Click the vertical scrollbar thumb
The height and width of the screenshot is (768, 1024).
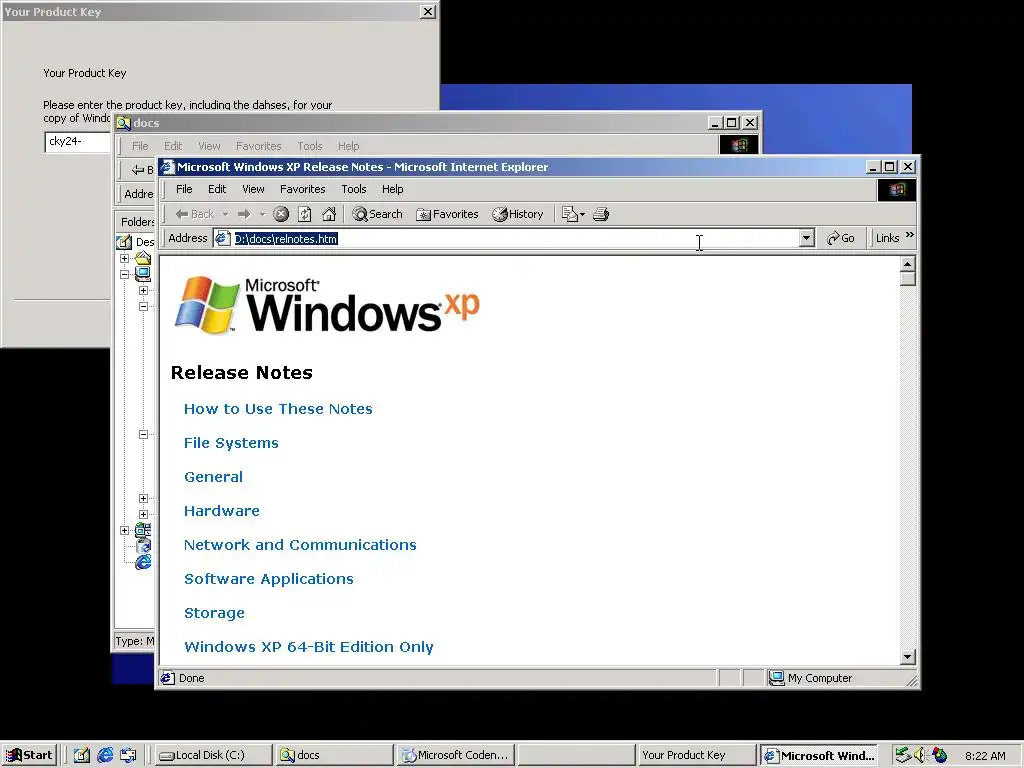tap(908, 279)
